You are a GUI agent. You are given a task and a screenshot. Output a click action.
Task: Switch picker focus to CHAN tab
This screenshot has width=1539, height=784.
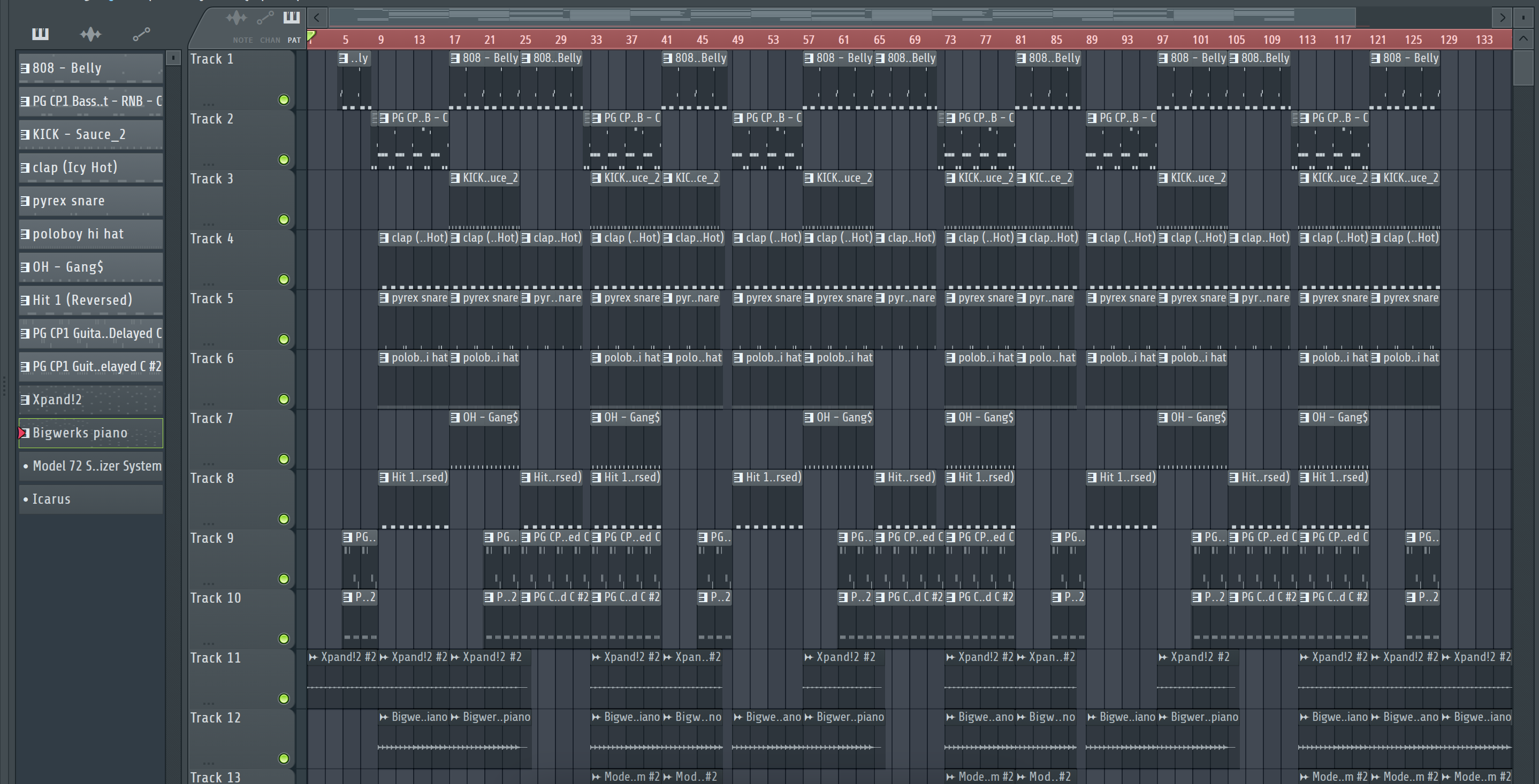[x=270, y=40]
